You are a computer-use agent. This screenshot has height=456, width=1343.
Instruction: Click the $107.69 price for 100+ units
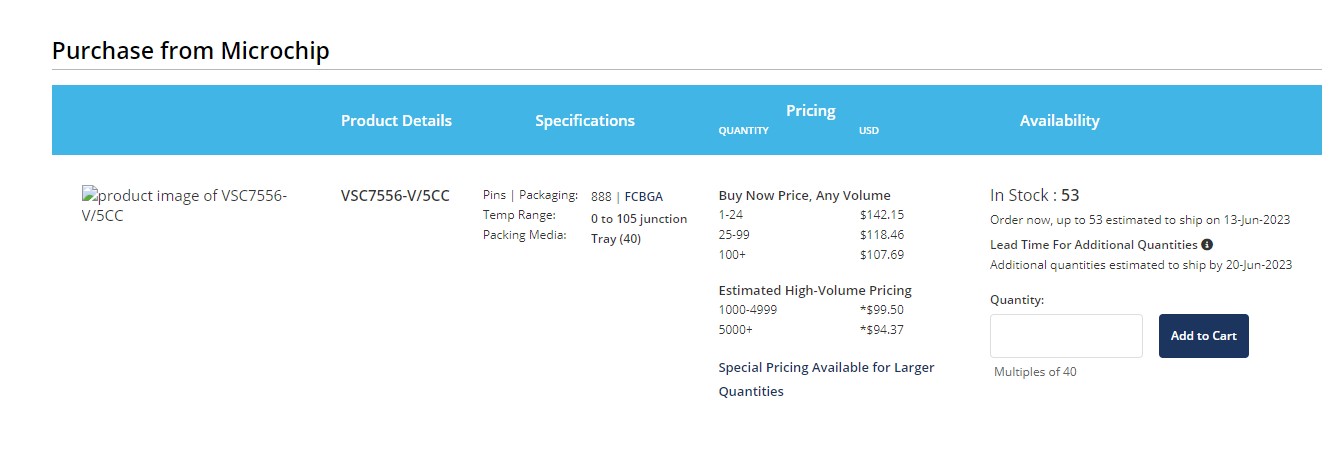[881, 255]
